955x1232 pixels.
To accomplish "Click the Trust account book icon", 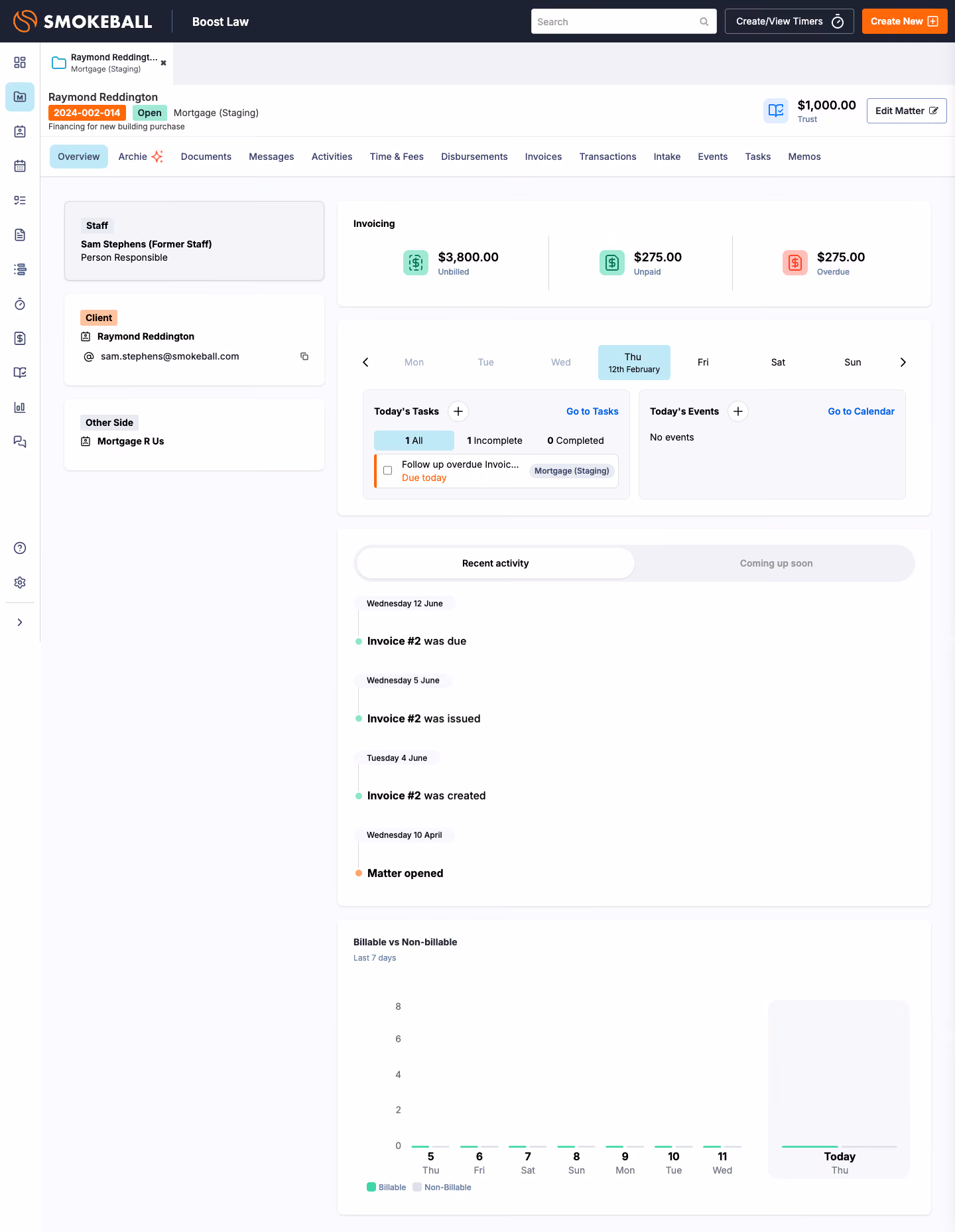I will [x=776, y=111].
